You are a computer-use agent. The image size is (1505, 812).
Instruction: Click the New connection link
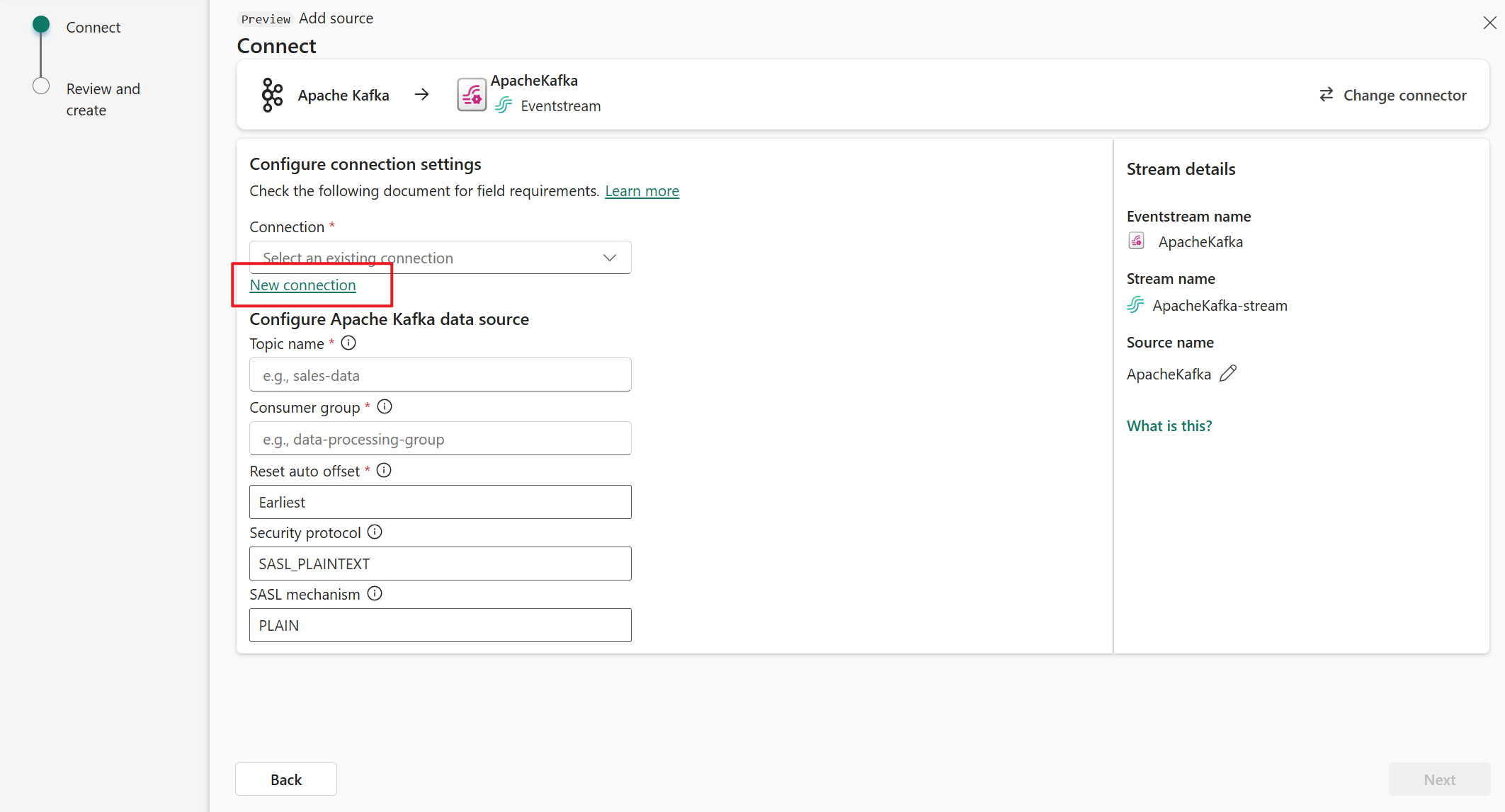tap(303, 285)
